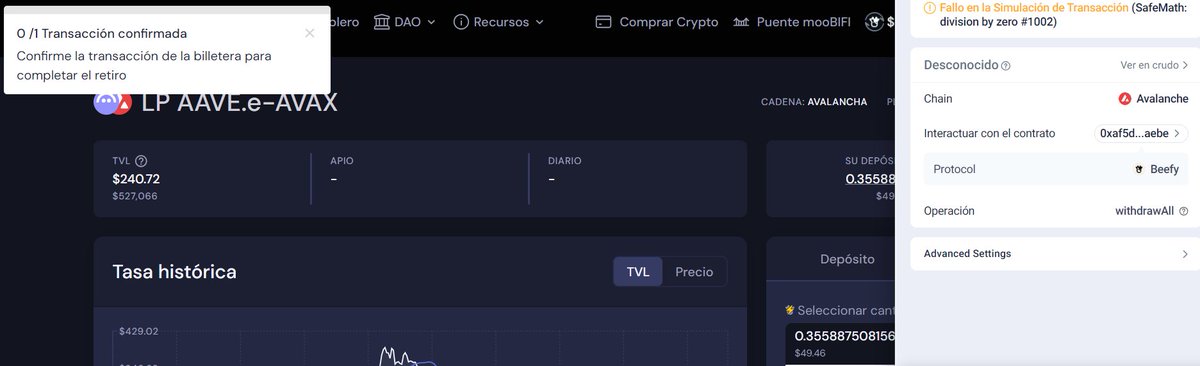Expand the Recursos menu
This screenshot has height=366, width=1200.
pos(498,22)
